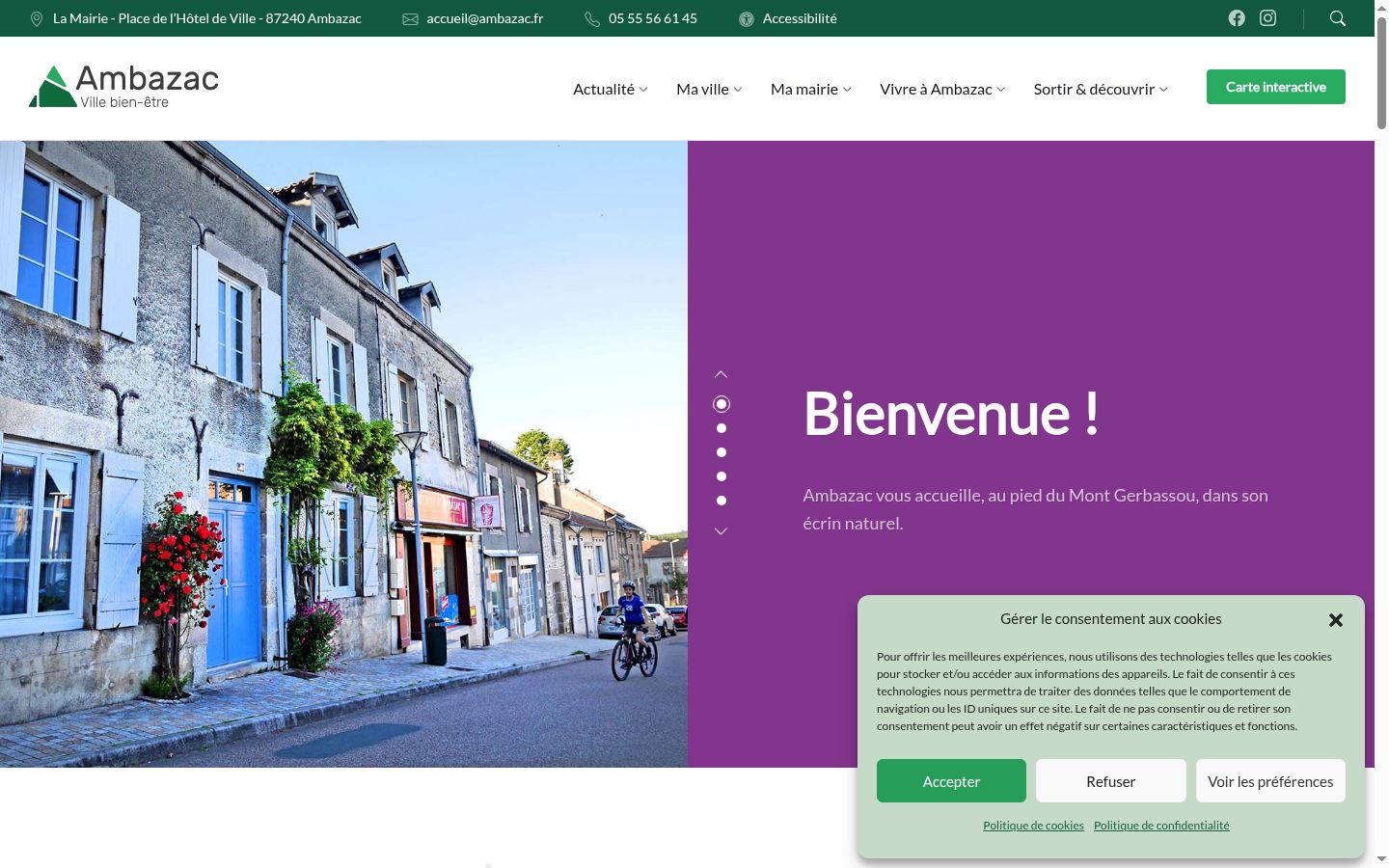
Task: Open Politique de confidentialité link
Action: point(1161,826)
